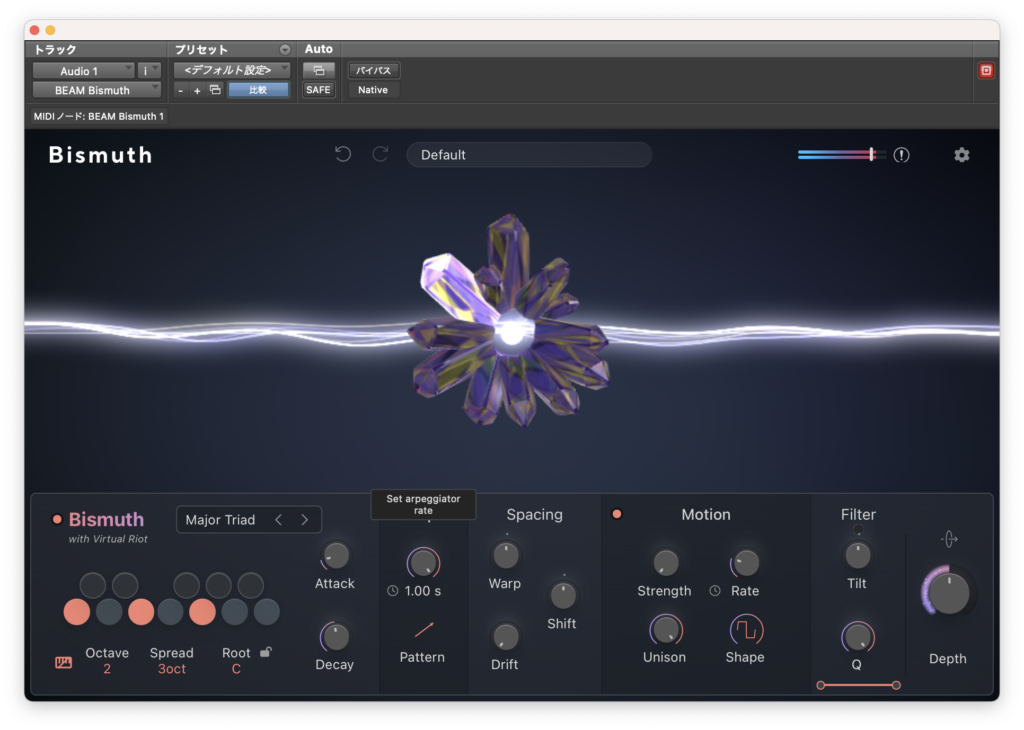
Task: Click the Motion Rate knob
Action: [746, 562]
